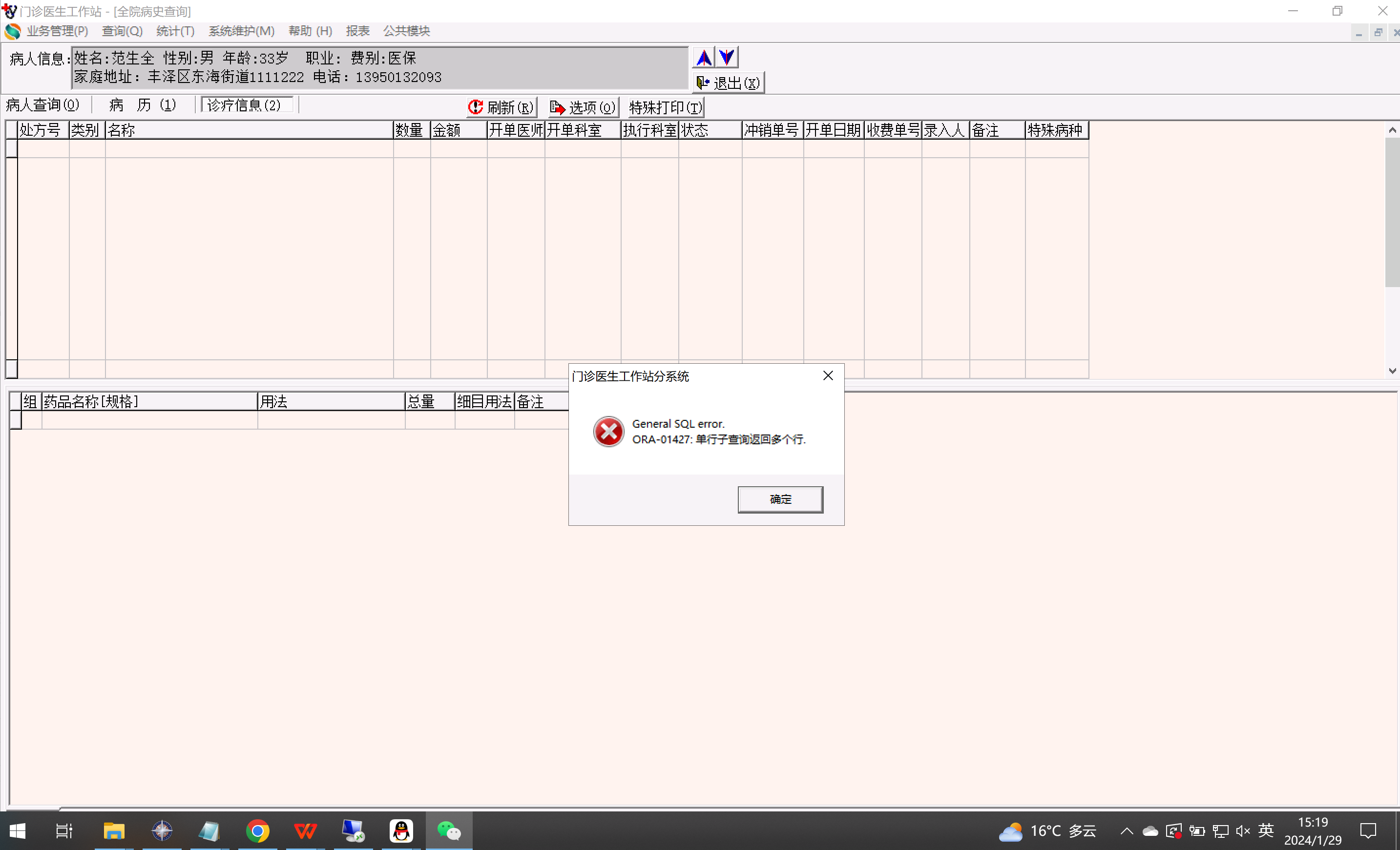The width and height of the screenshot is (1400, 850).
Task: Click 特殊打印(T) button
Action: [666, 107]
